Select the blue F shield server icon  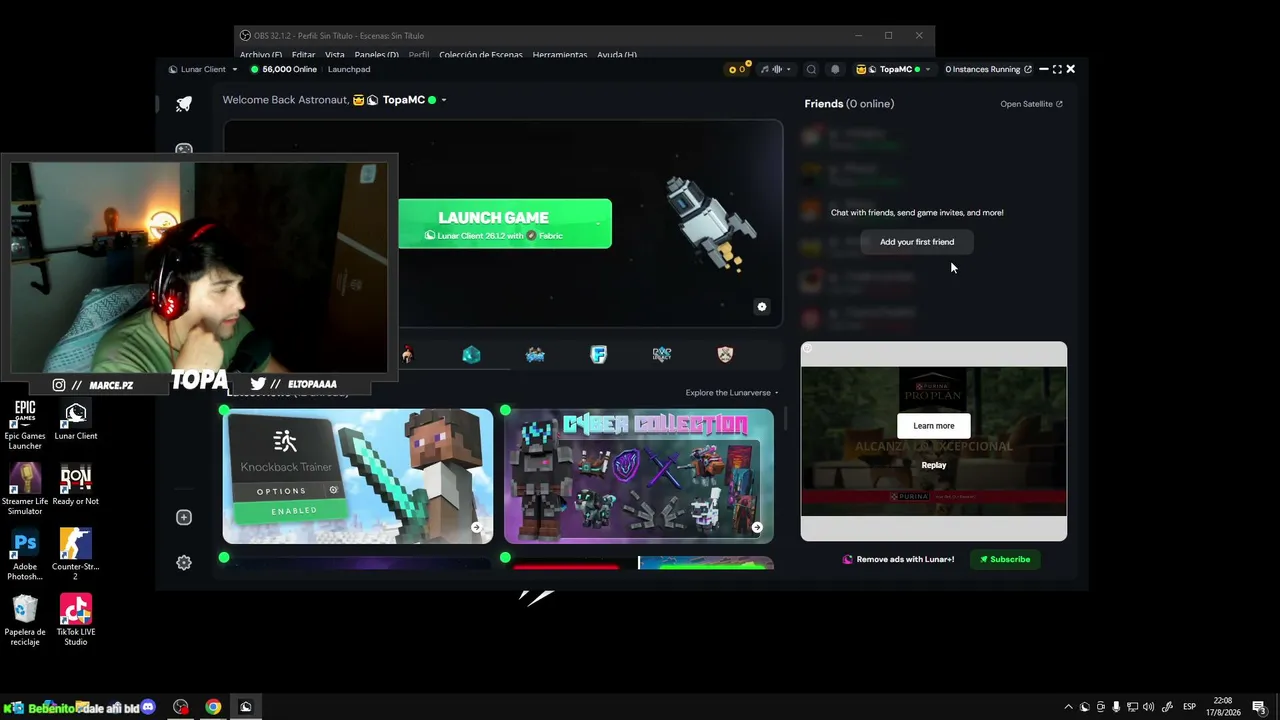598,354
